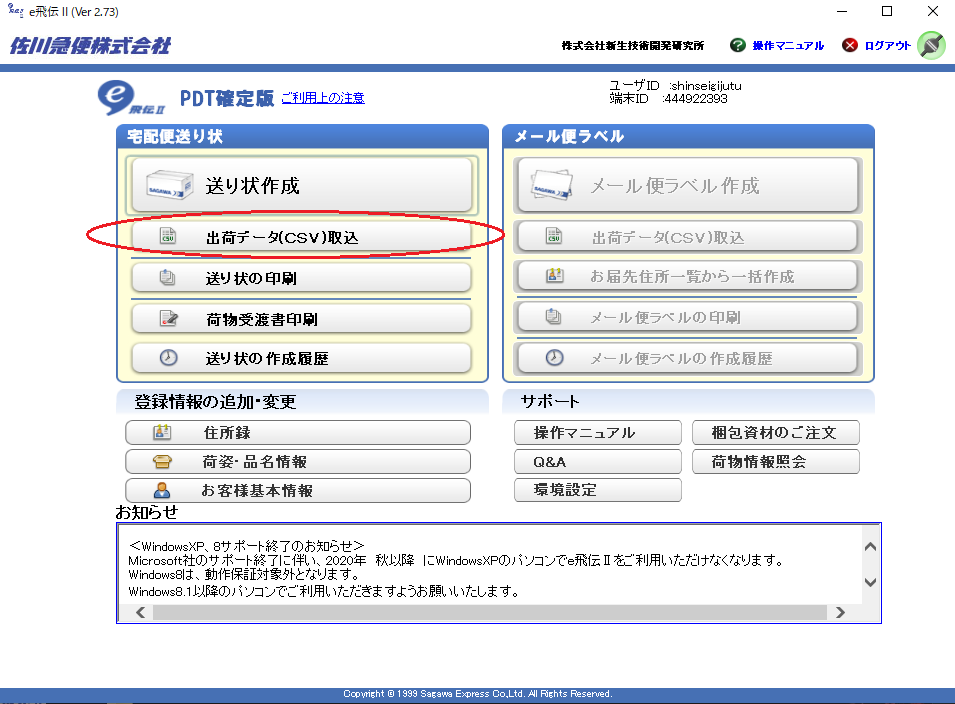This screenshot has height=704, width=955.
Task: Click the package icon beside 荷姿・品名情報
Action: pos(162,462)
